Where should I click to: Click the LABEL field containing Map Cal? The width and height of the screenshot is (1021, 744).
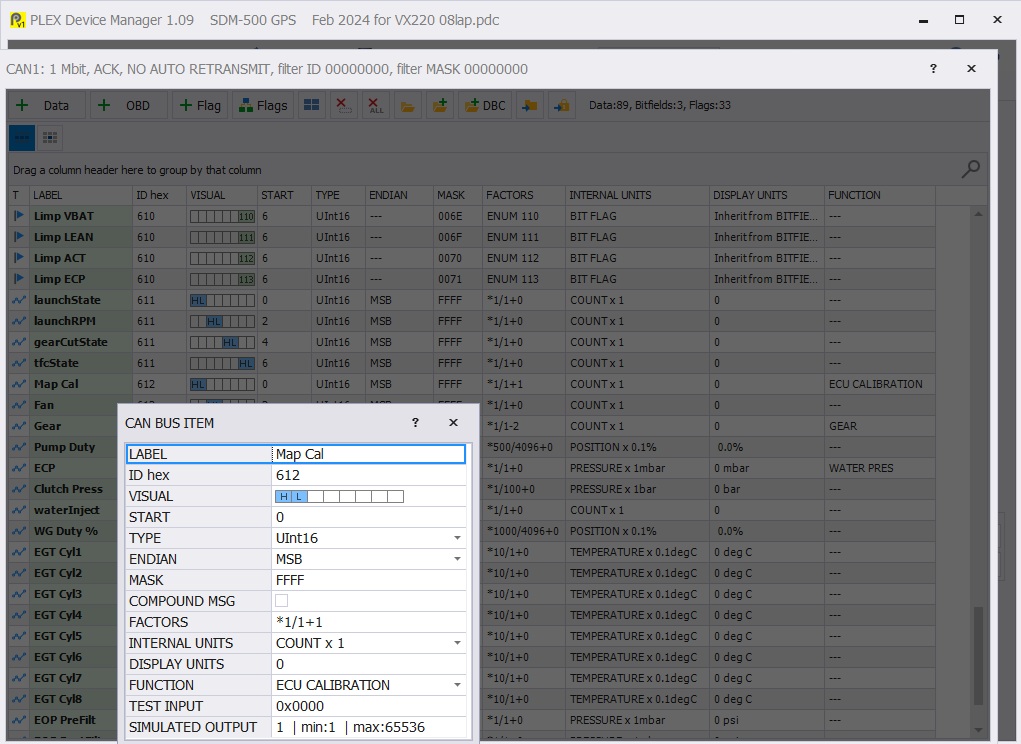368,454
